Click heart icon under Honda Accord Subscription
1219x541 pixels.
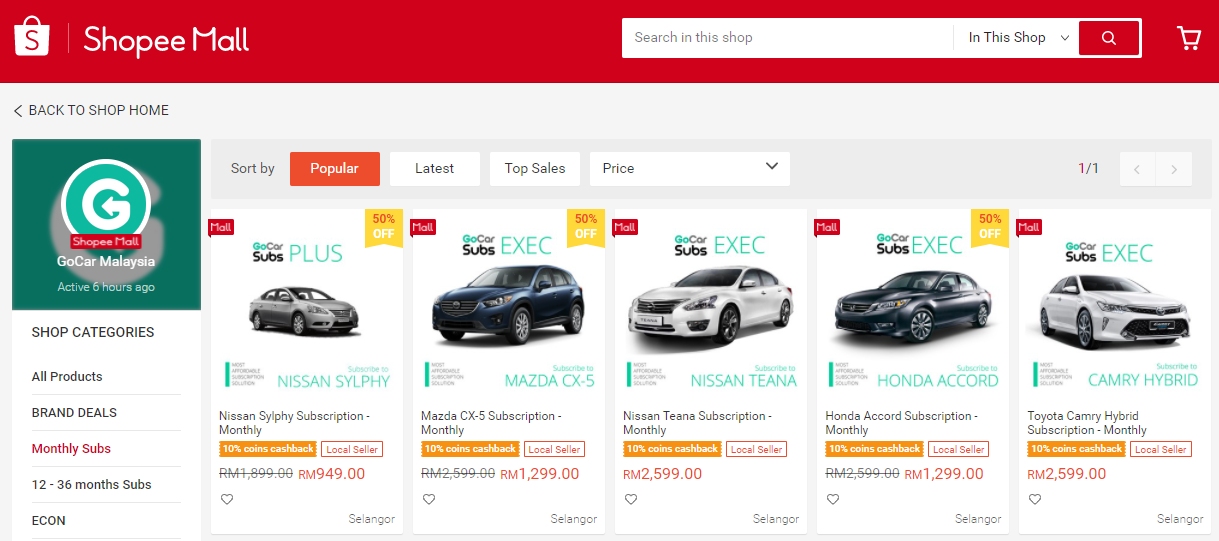[833, 499]
